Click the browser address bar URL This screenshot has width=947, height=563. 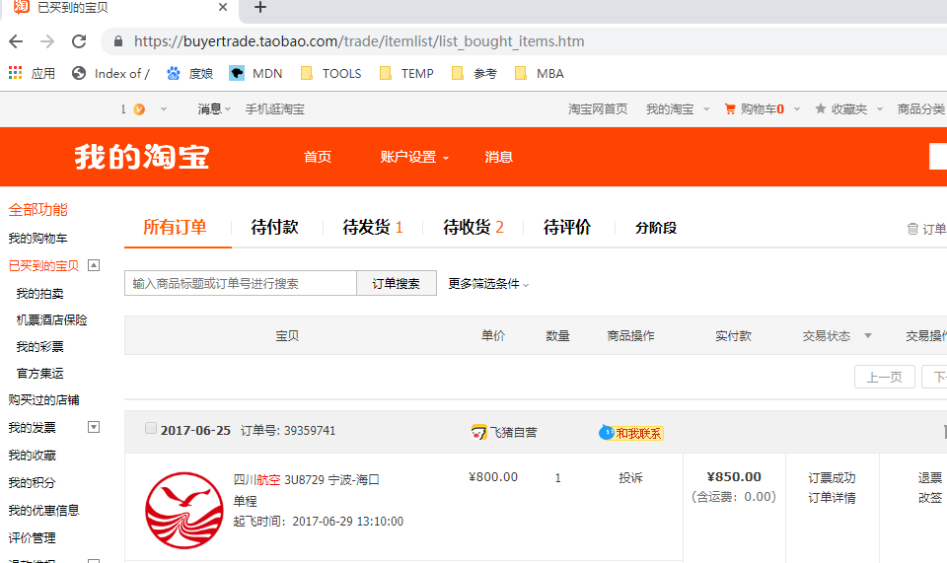pos(359,41)
